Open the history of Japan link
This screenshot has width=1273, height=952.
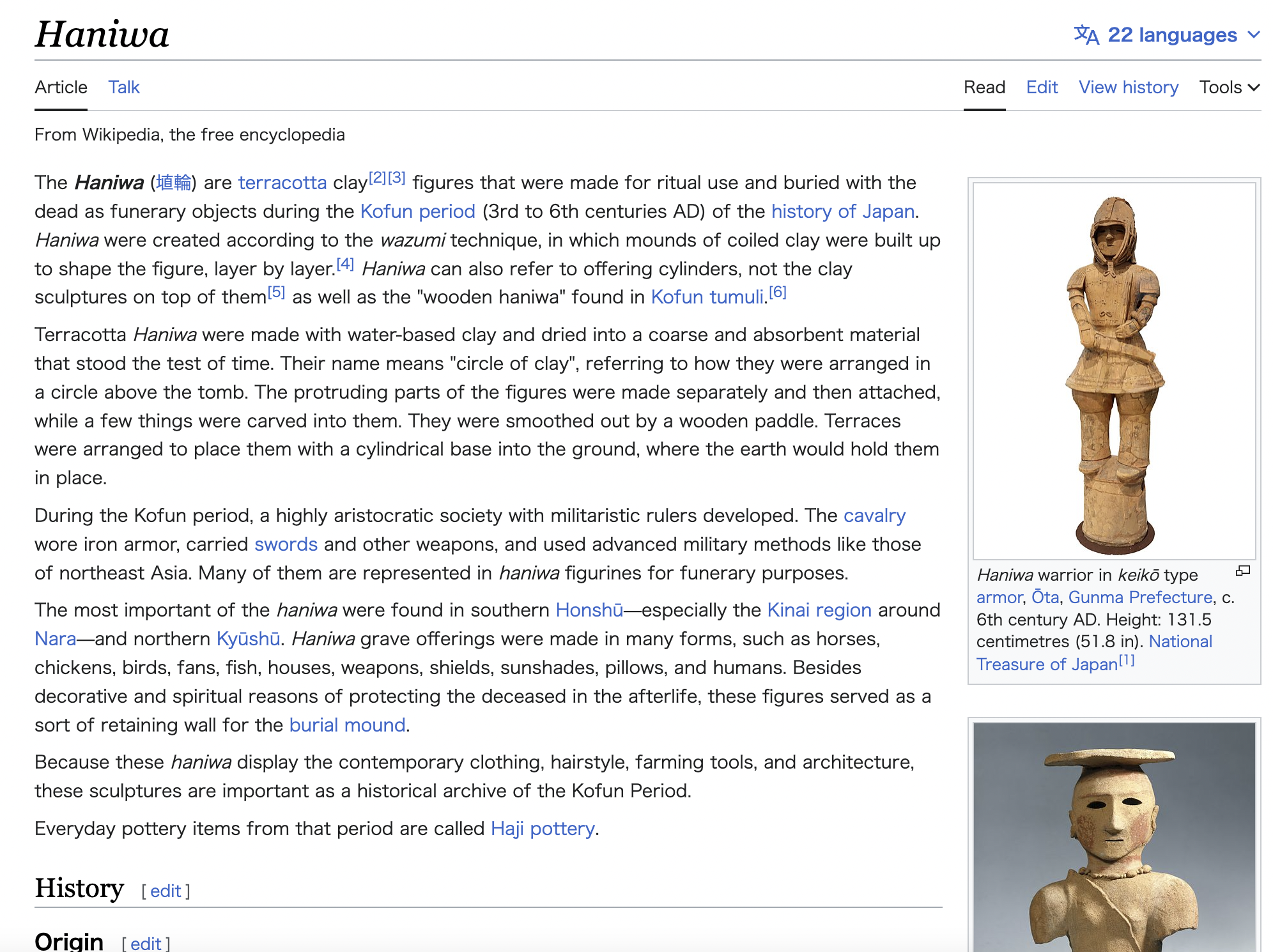(x=843, y=211)
